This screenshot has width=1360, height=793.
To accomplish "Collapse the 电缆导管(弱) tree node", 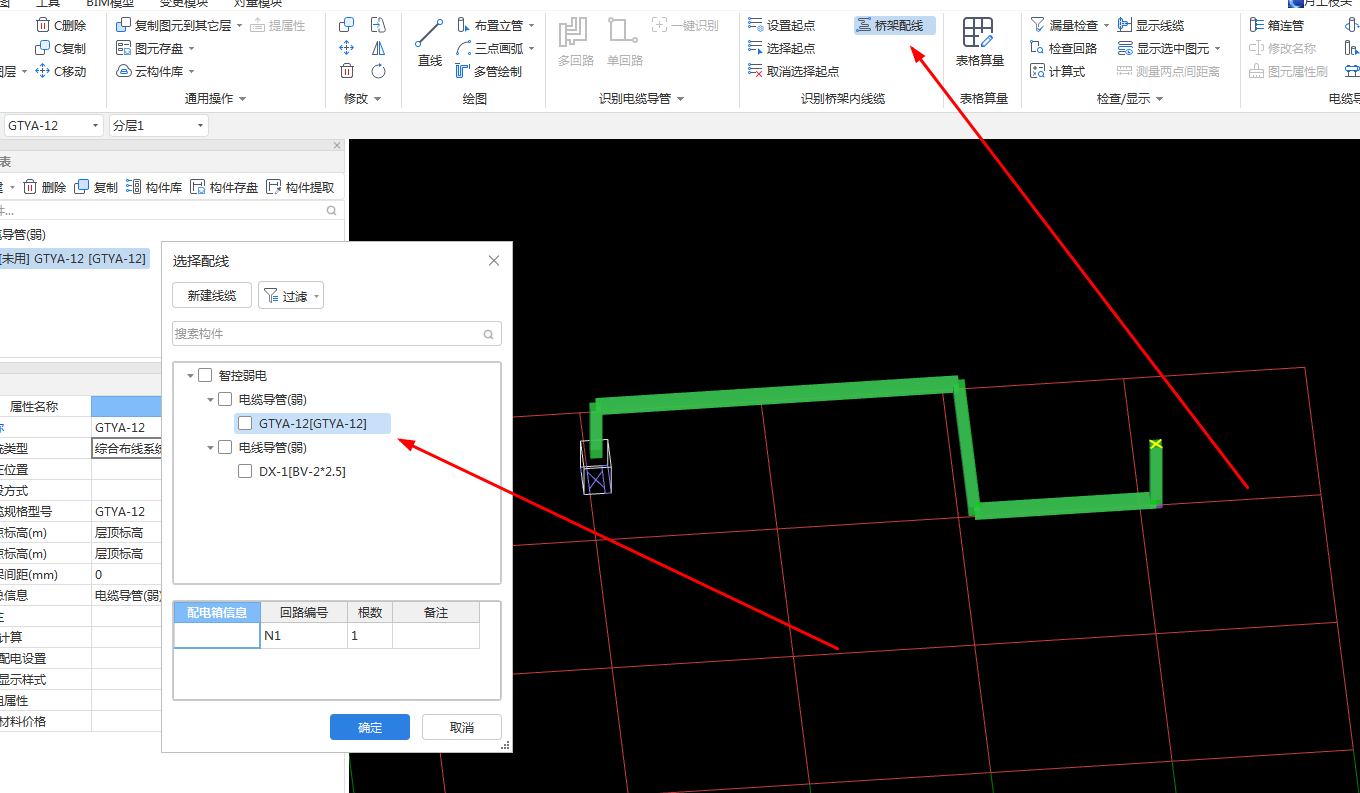I will [x=211, y=399].
